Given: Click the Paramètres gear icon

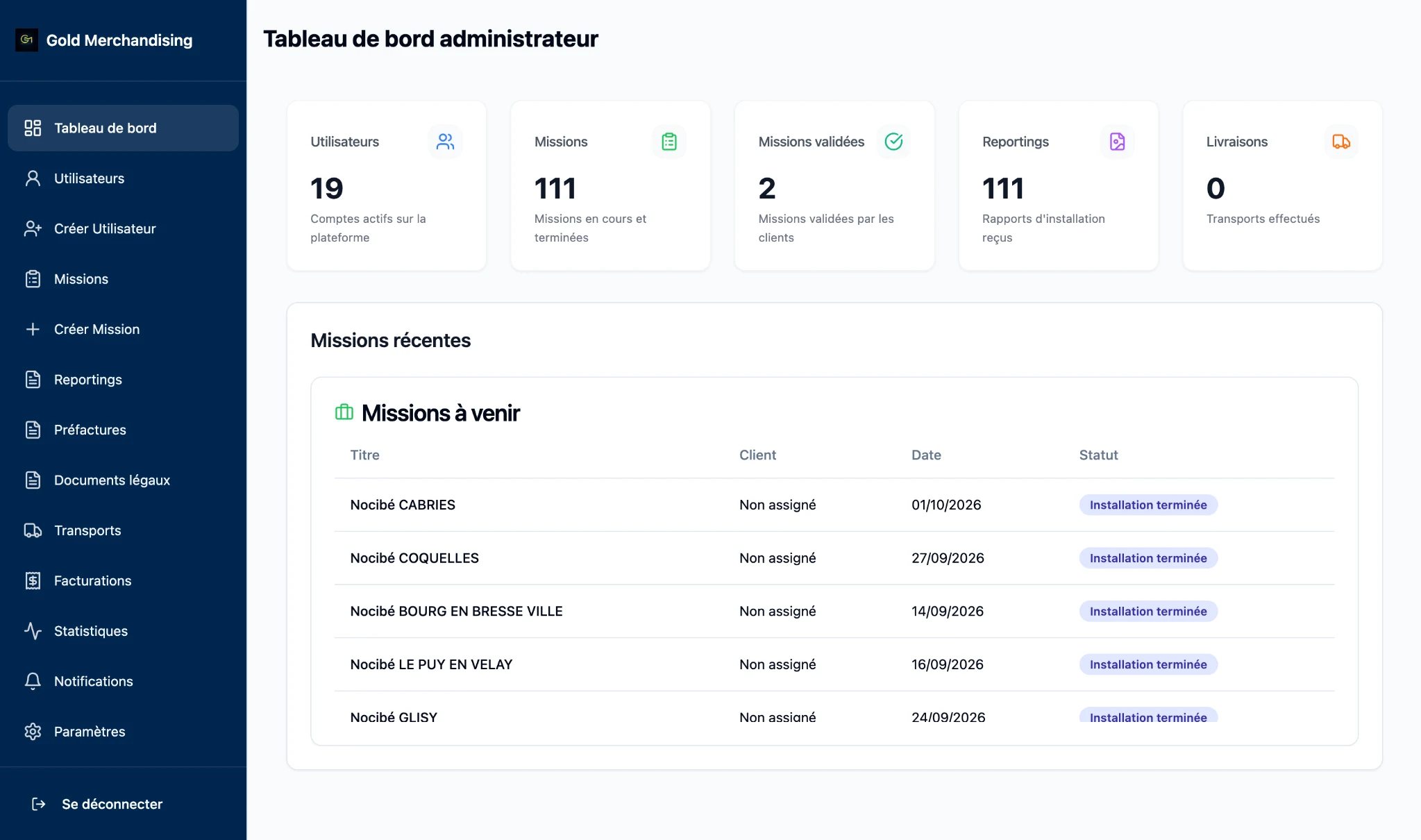Looking at the screenshot, I should coord(33,732).
